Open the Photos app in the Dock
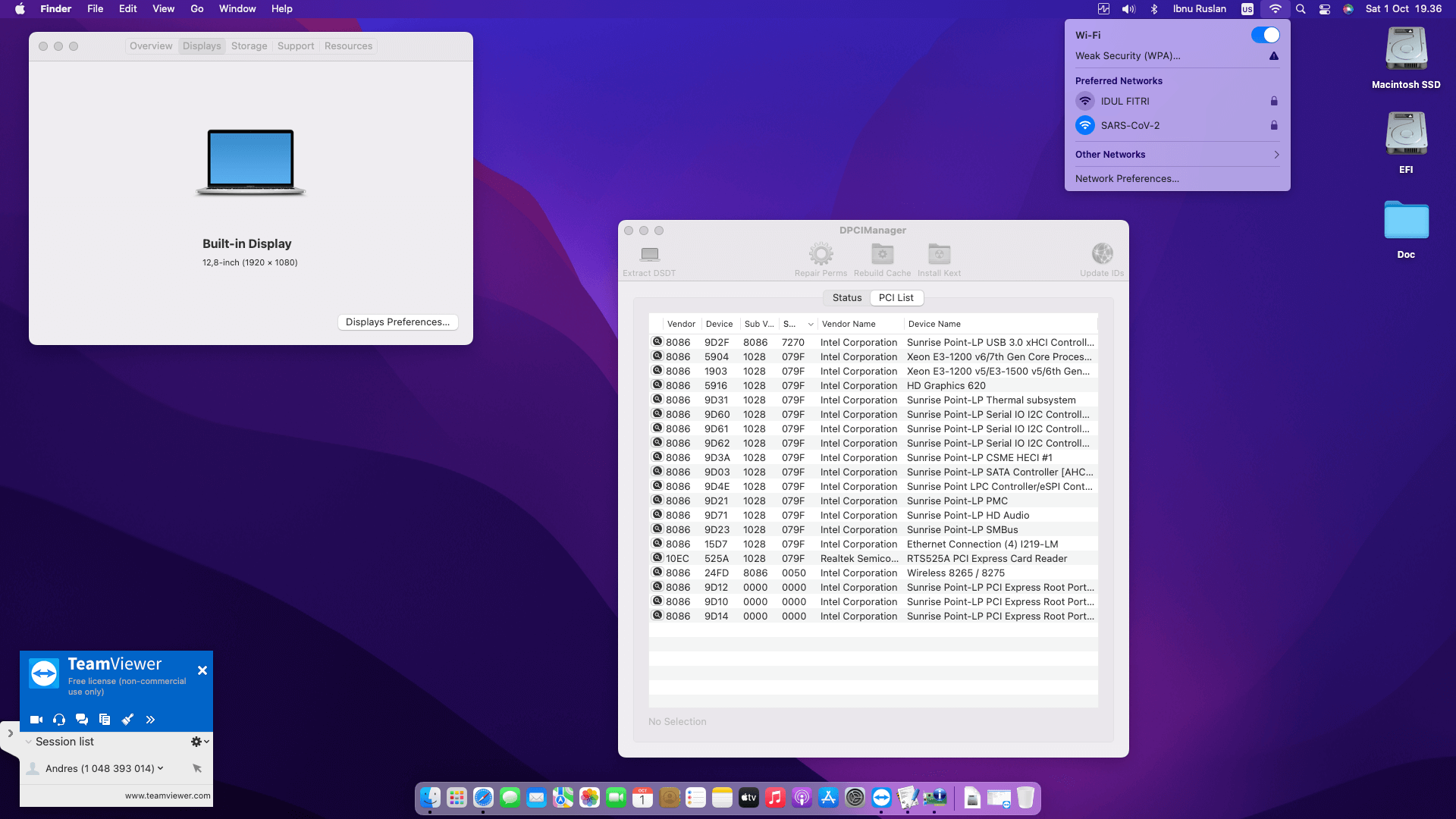Viewport: 1456px width, 819px height. tap(589, 798)
